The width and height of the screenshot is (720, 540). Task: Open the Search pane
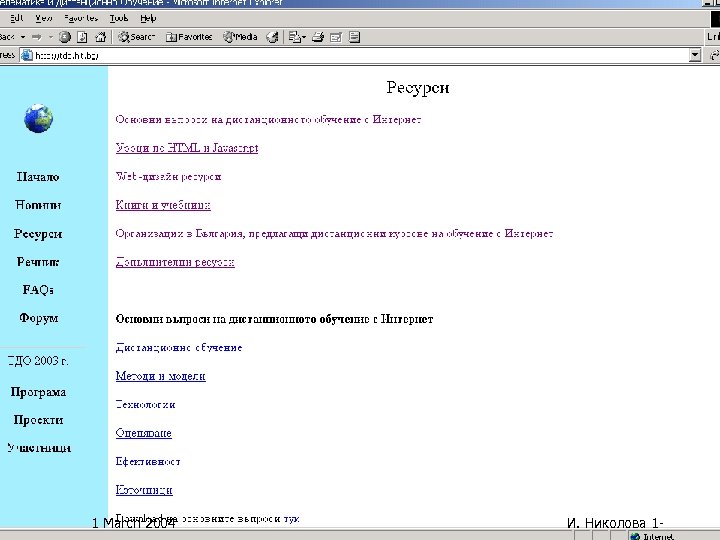(136, 37)
